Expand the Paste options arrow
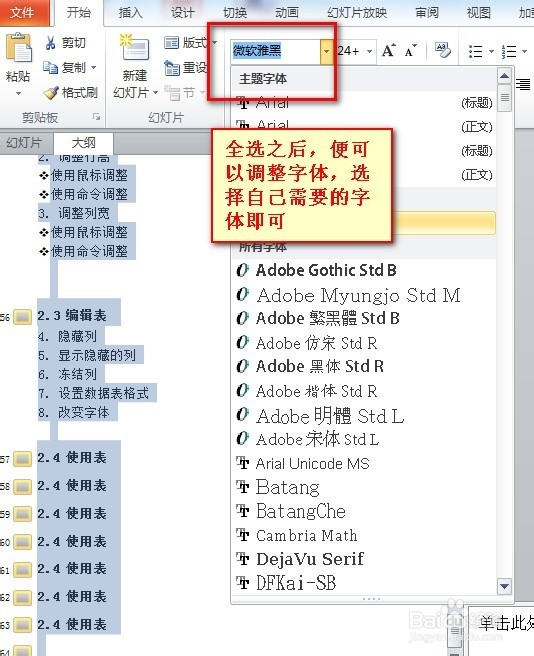The height and width of the screenshot is (656, 534). (18, 93)
